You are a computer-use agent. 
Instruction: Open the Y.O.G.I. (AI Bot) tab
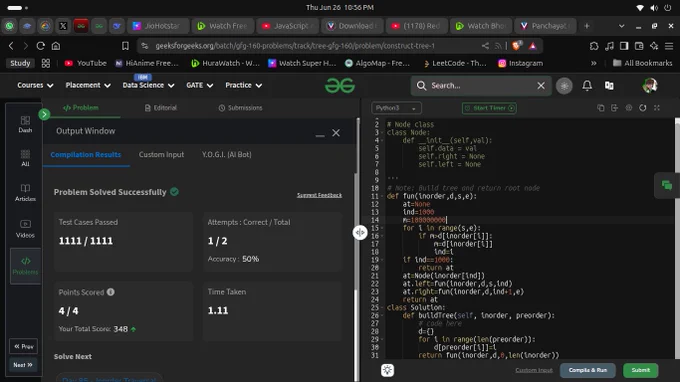pos(226,154)
